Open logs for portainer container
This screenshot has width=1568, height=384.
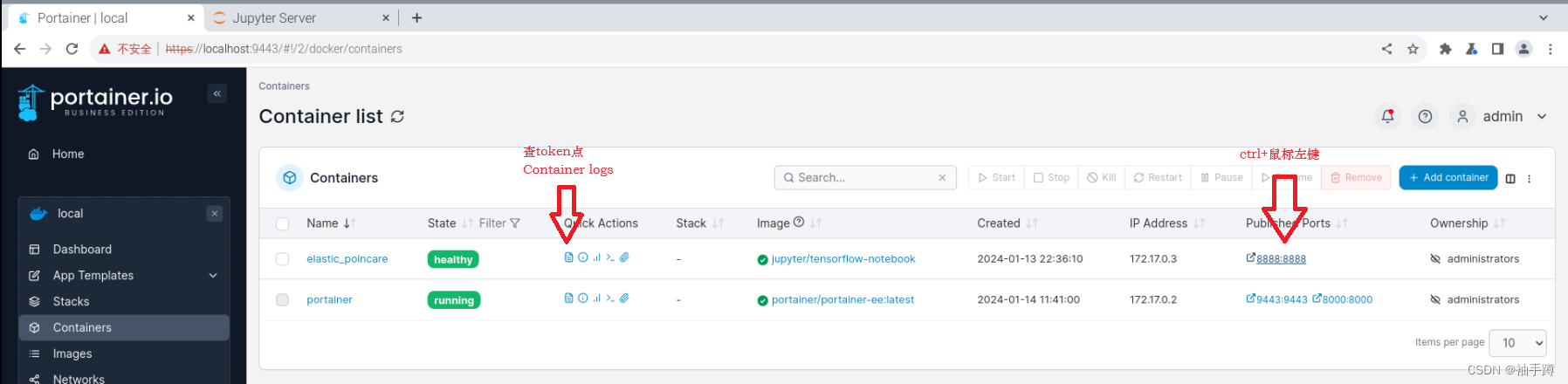(569, 298)
